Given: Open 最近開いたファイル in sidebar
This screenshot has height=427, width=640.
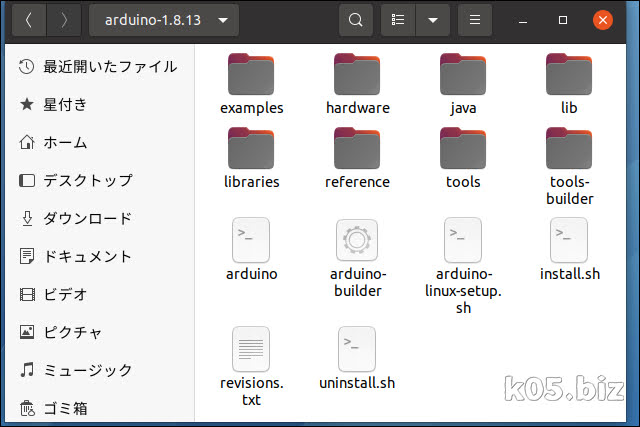Looking at the screenshot, I should (x=100, y=67).
